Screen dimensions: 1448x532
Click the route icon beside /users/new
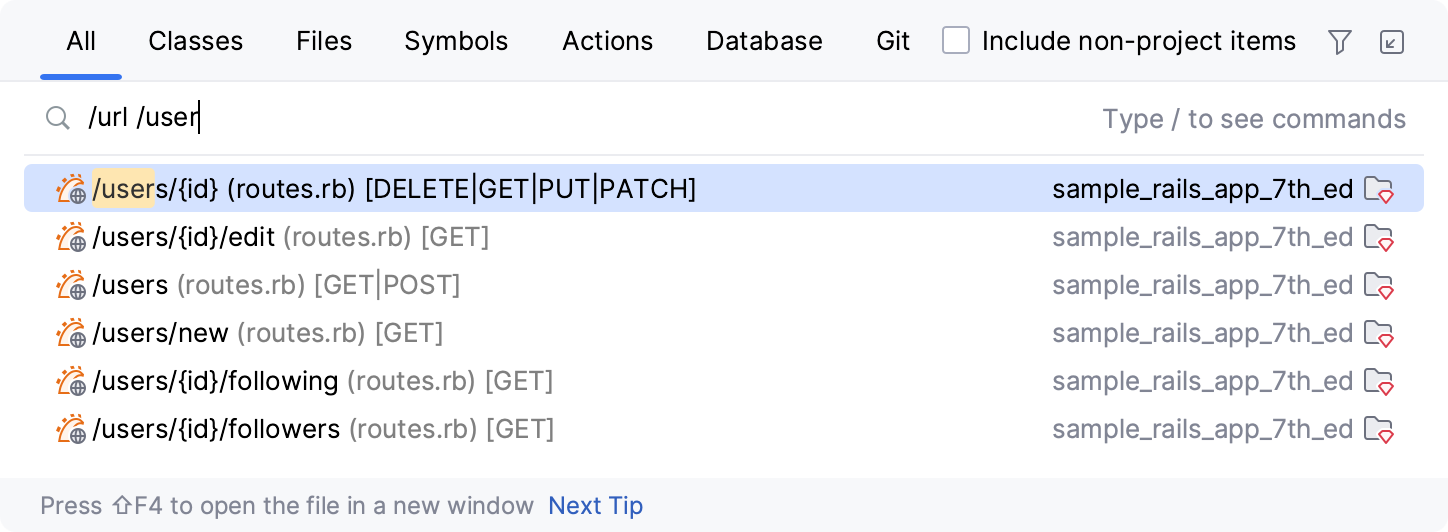point(71,333)
